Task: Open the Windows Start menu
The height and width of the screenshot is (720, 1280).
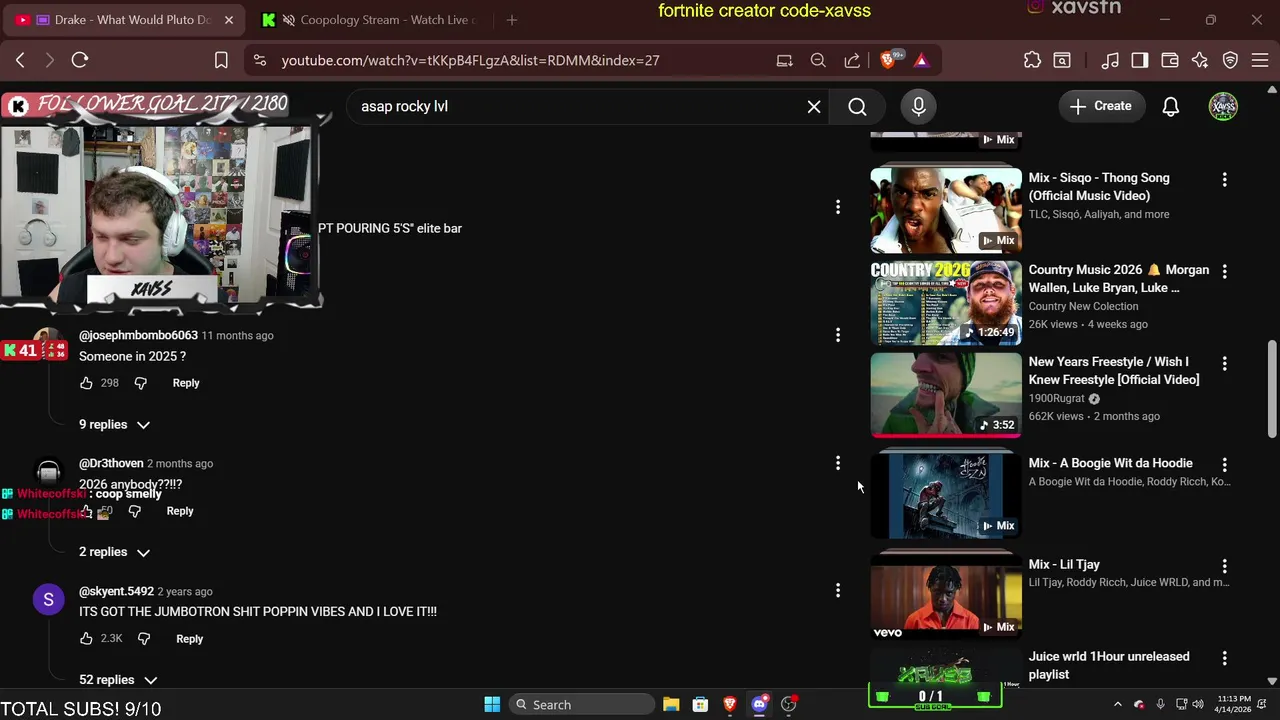Action: (492, 704)
